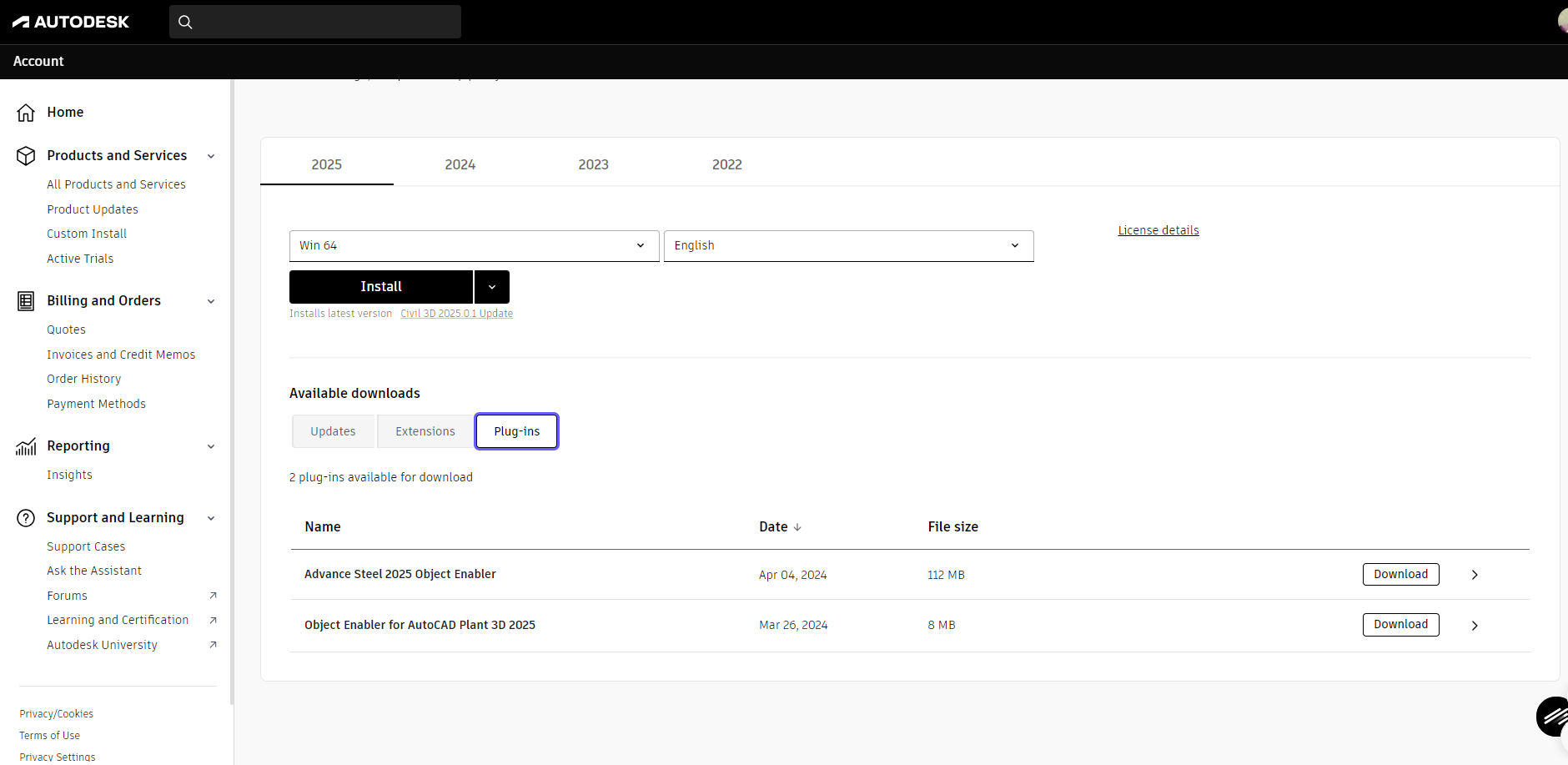The width and height of the screenshot is (1568, 765).
Task: Click the Home house icon
Action: 26,113
